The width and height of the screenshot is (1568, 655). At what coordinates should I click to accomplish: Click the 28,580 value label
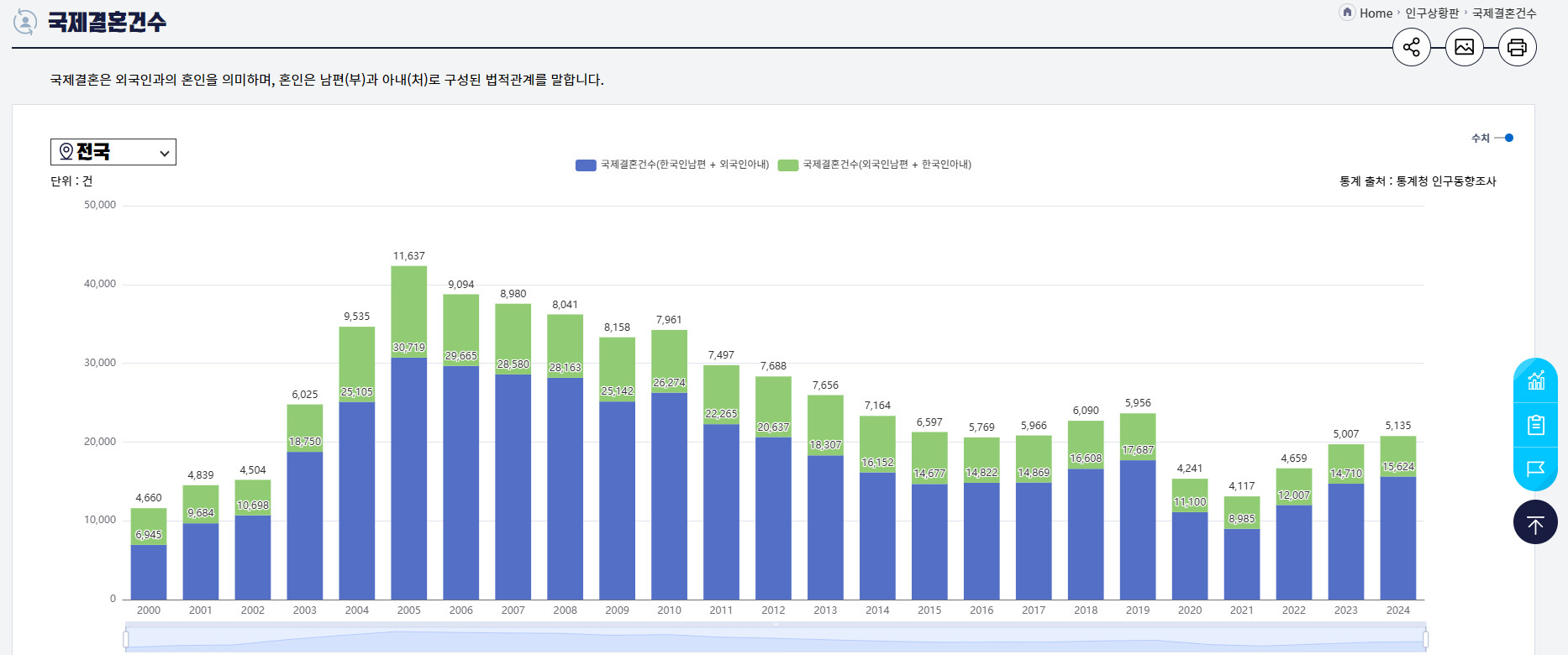(x=513, y=364)
